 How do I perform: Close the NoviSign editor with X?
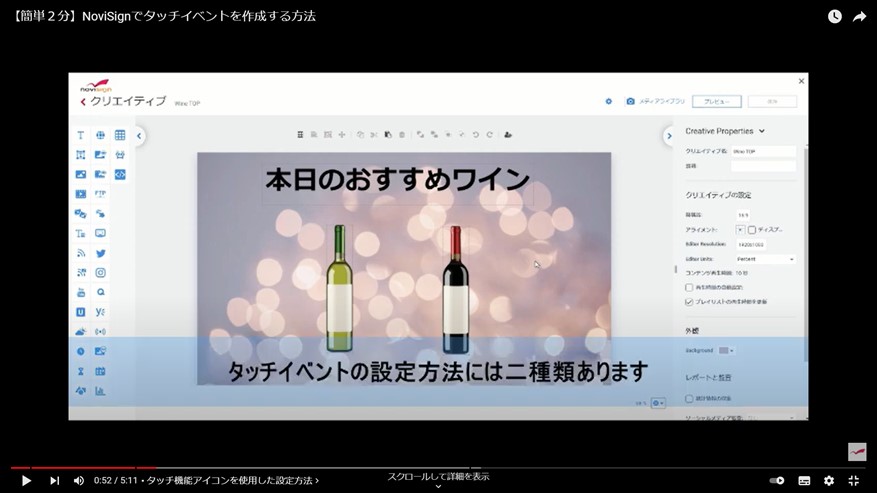coord(801,81)
